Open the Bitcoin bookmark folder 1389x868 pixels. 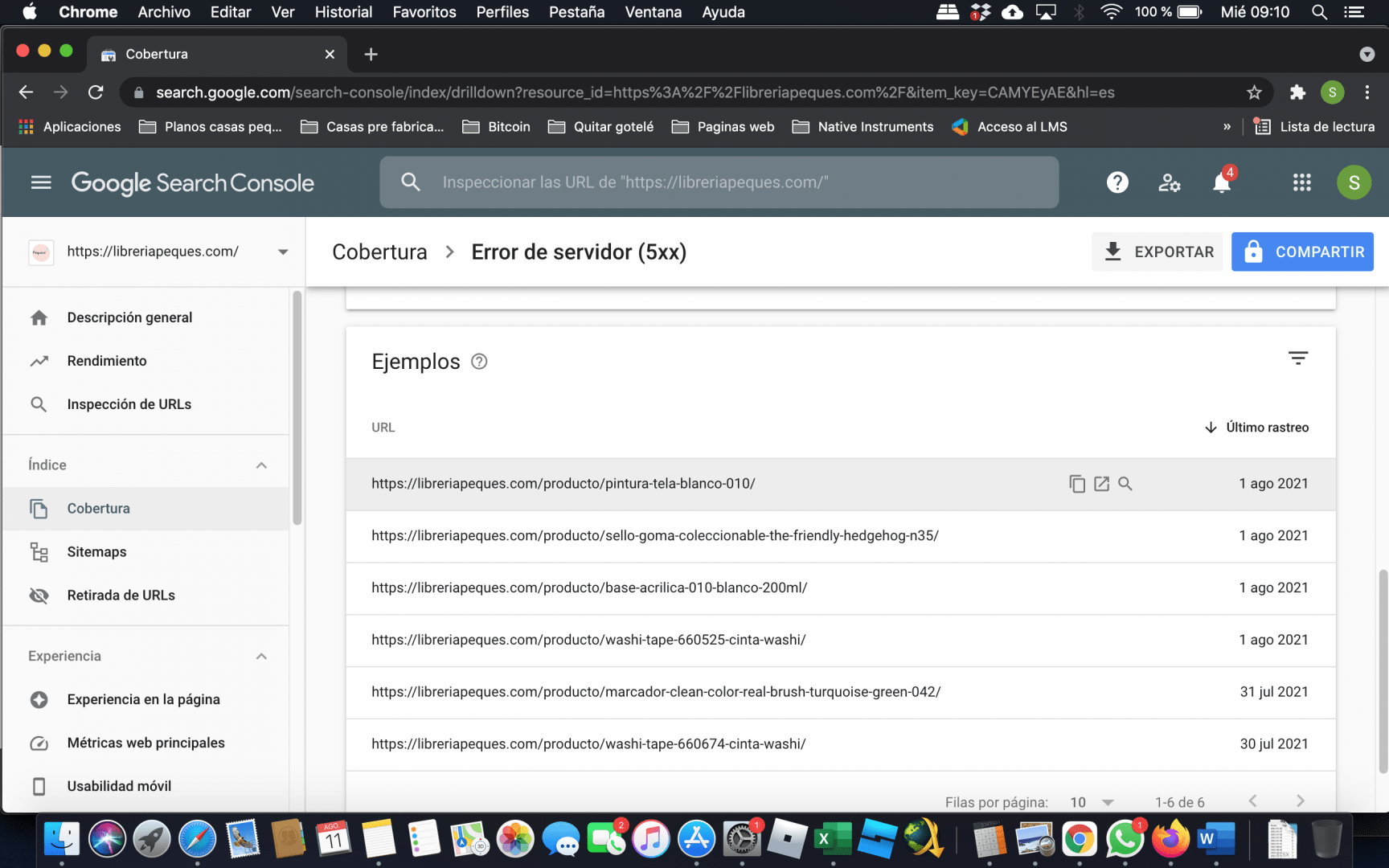[497, 127]
